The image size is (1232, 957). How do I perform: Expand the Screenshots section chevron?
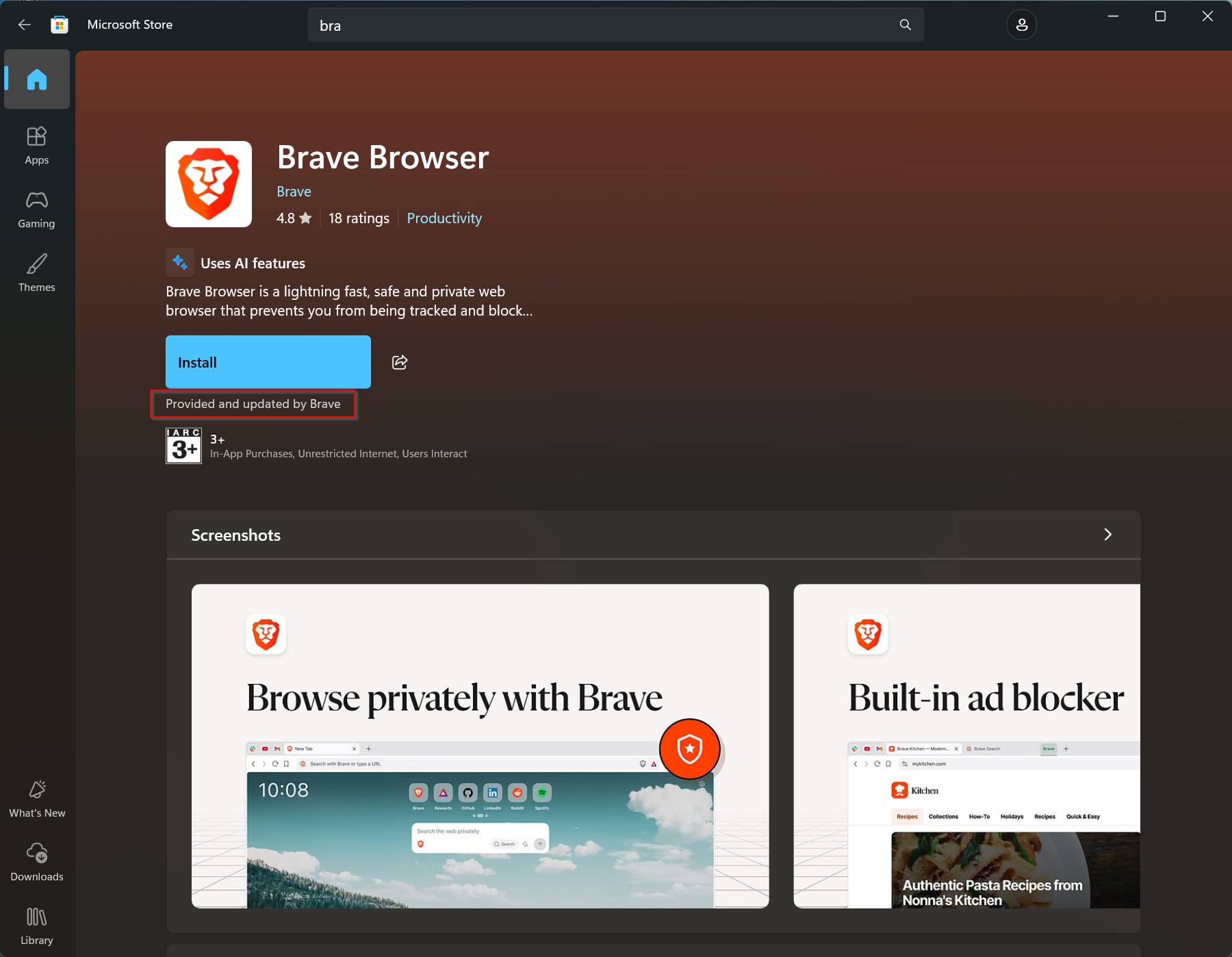pos(1108,535)
